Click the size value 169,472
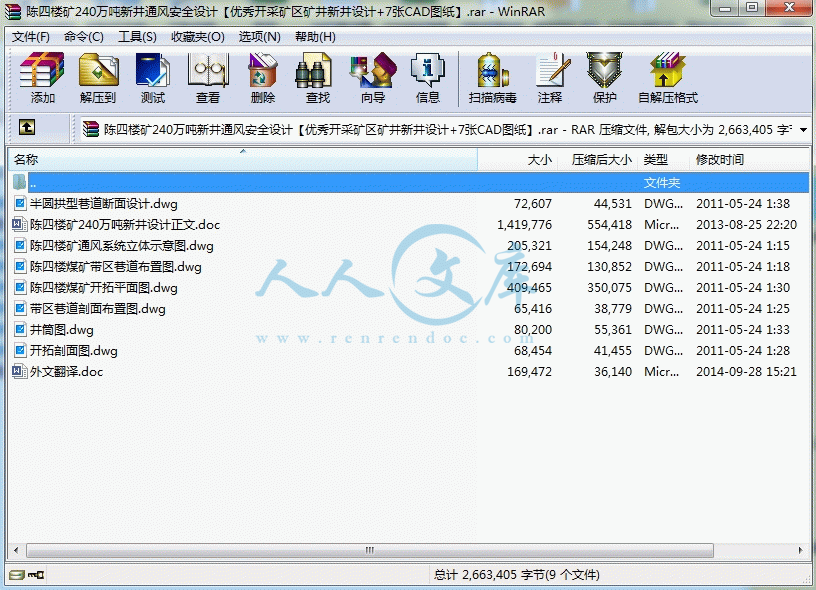 529,371
